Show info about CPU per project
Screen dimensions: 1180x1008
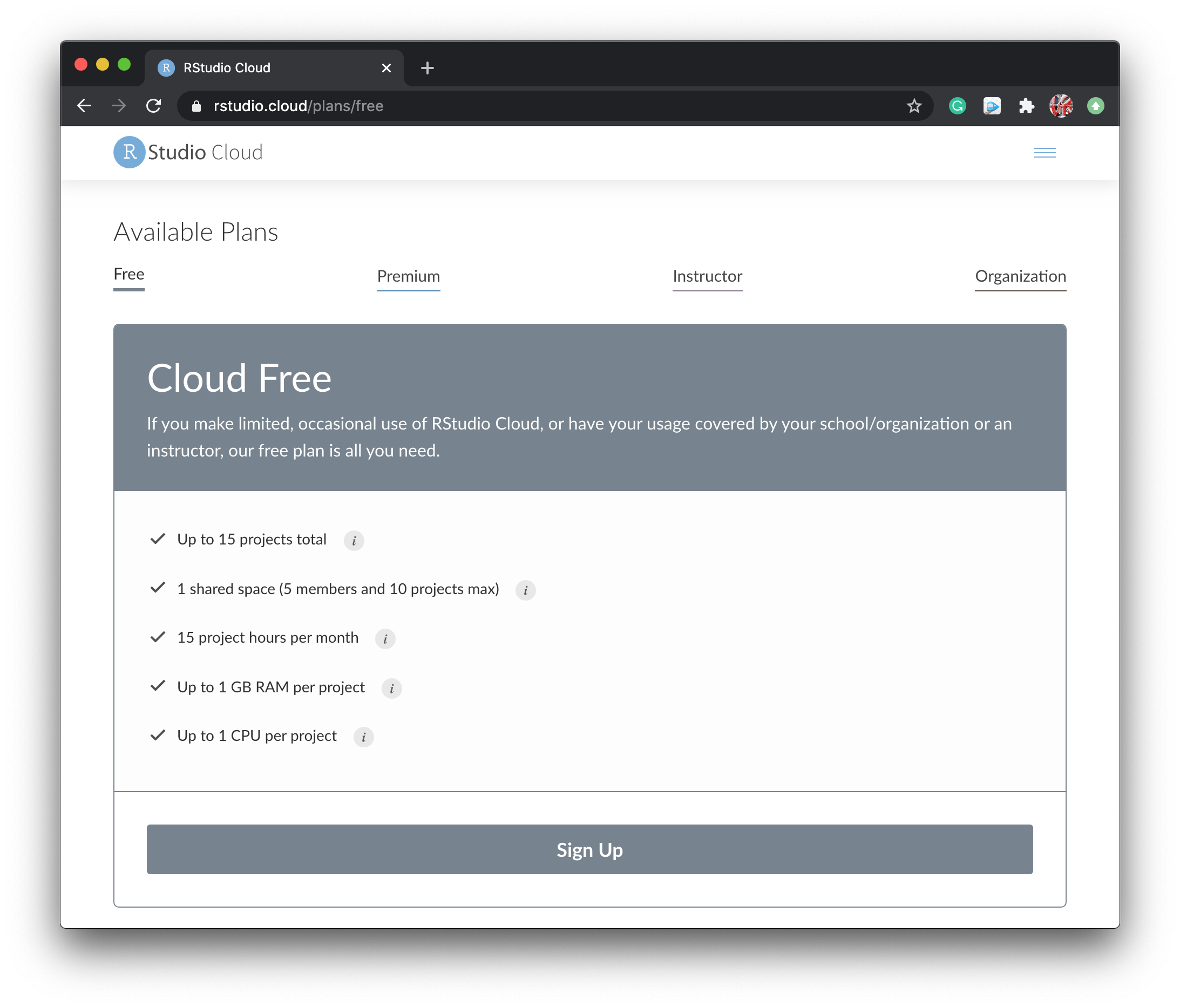(x=363, y=737)
